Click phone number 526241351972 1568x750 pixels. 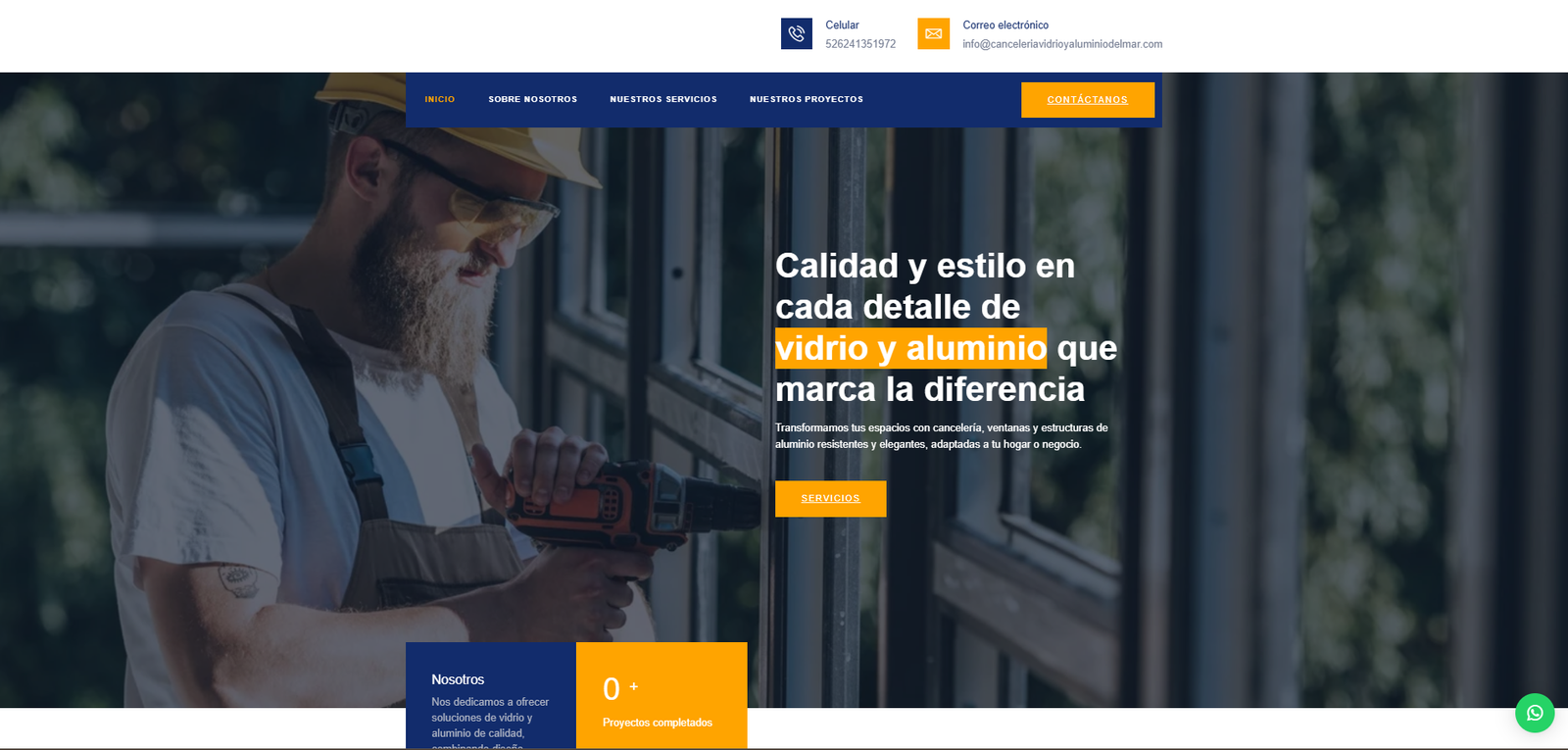point(860,44)
